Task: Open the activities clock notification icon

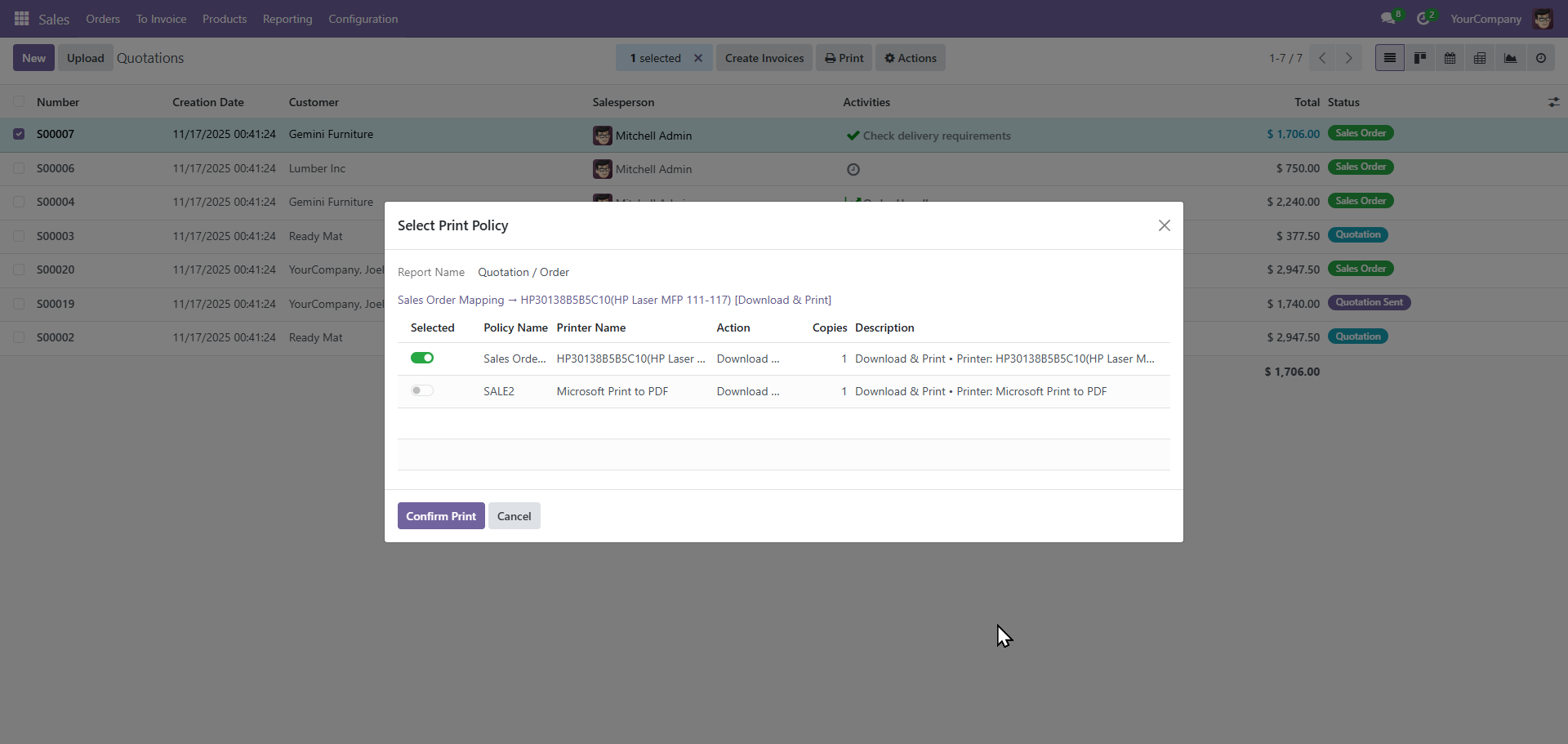Action: (x=1423, y=19)
